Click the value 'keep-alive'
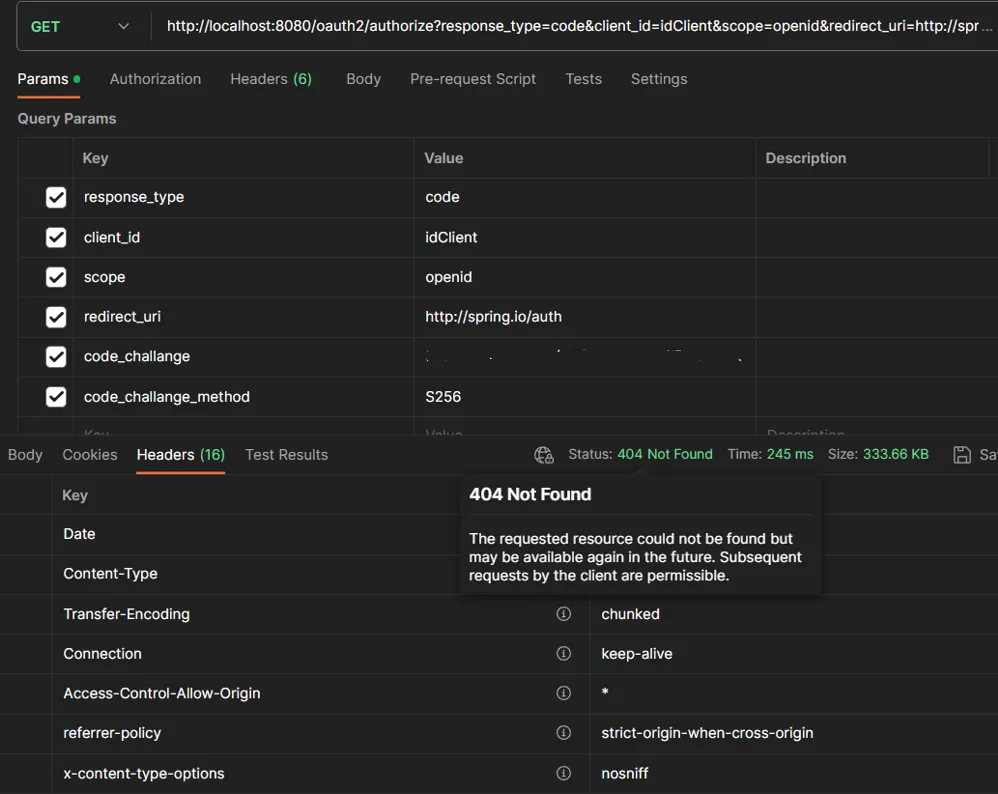The image size is (998, 794). coord(636,654)
